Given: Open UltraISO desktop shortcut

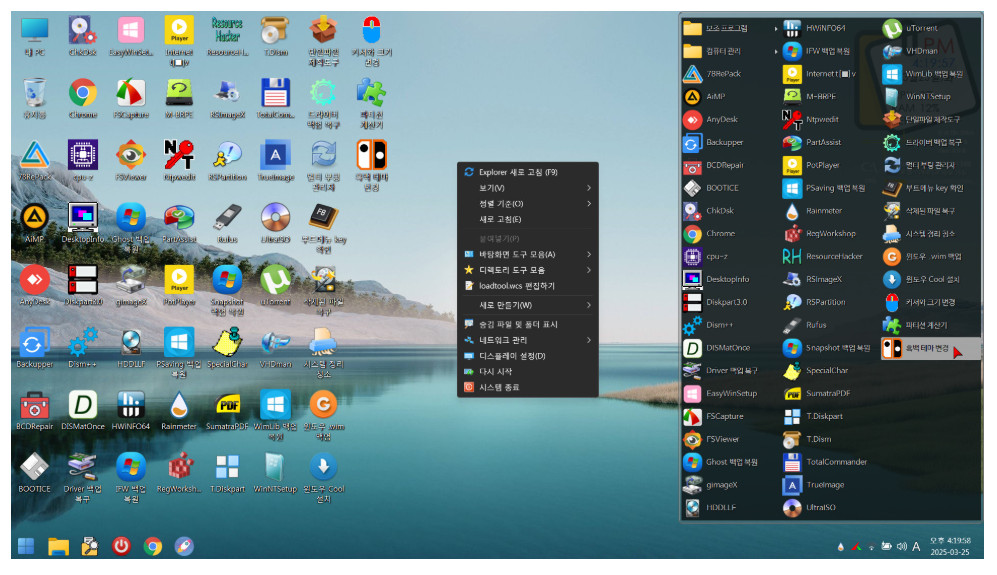Looking at the screenshot, I should [274, 219].
